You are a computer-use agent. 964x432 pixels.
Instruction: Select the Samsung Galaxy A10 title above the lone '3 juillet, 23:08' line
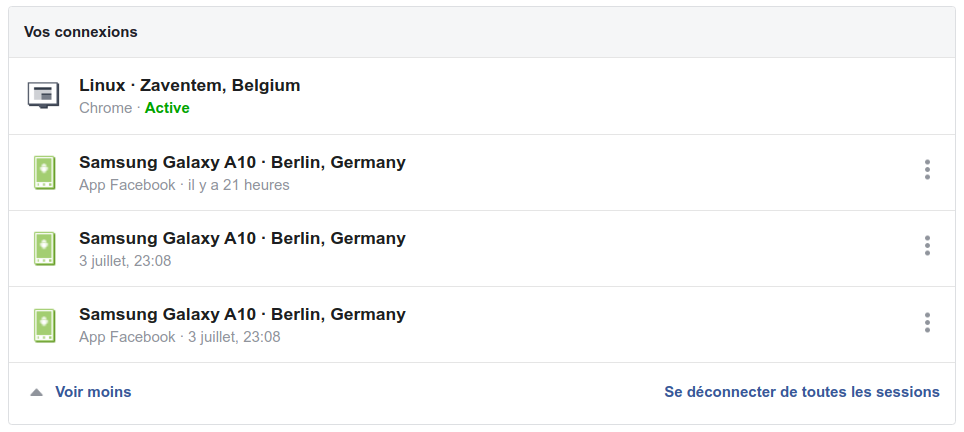click(x=242, y=238)
